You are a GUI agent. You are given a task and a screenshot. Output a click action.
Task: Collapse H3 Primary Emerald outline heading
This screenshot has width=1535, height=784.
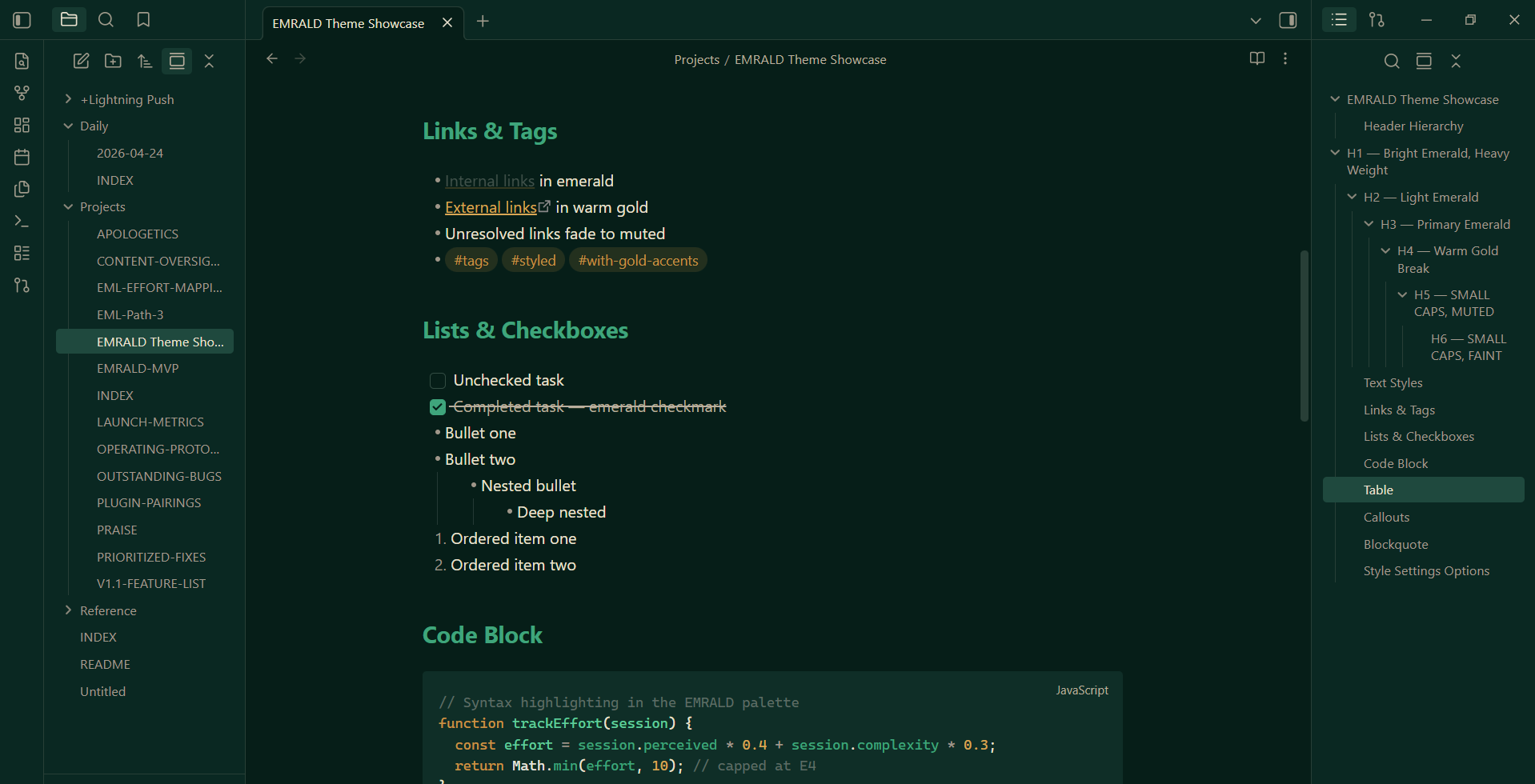1369,224
